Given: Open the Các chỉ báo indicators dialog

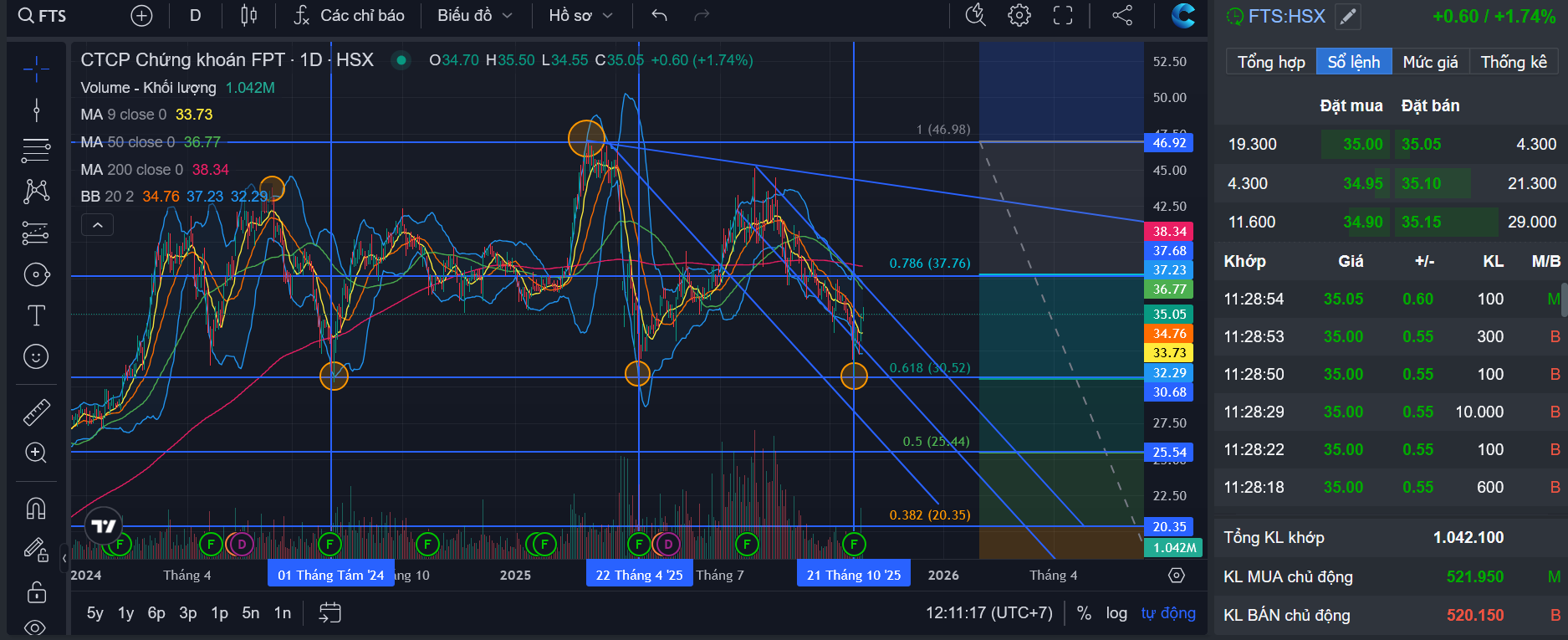Looking at the screenshot, I should [349, 16].
